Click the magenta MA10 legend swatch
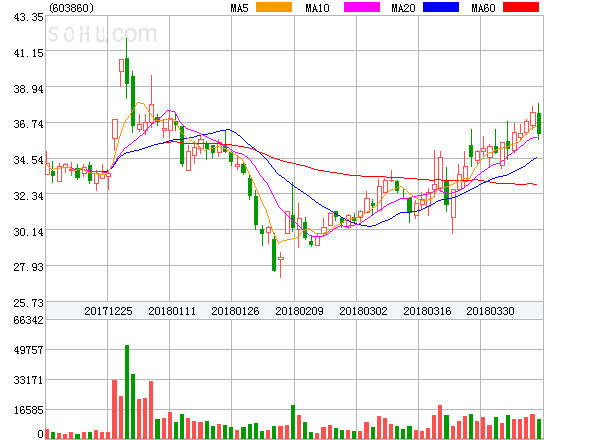Viewport: 600px width, 440px height. 362,7
